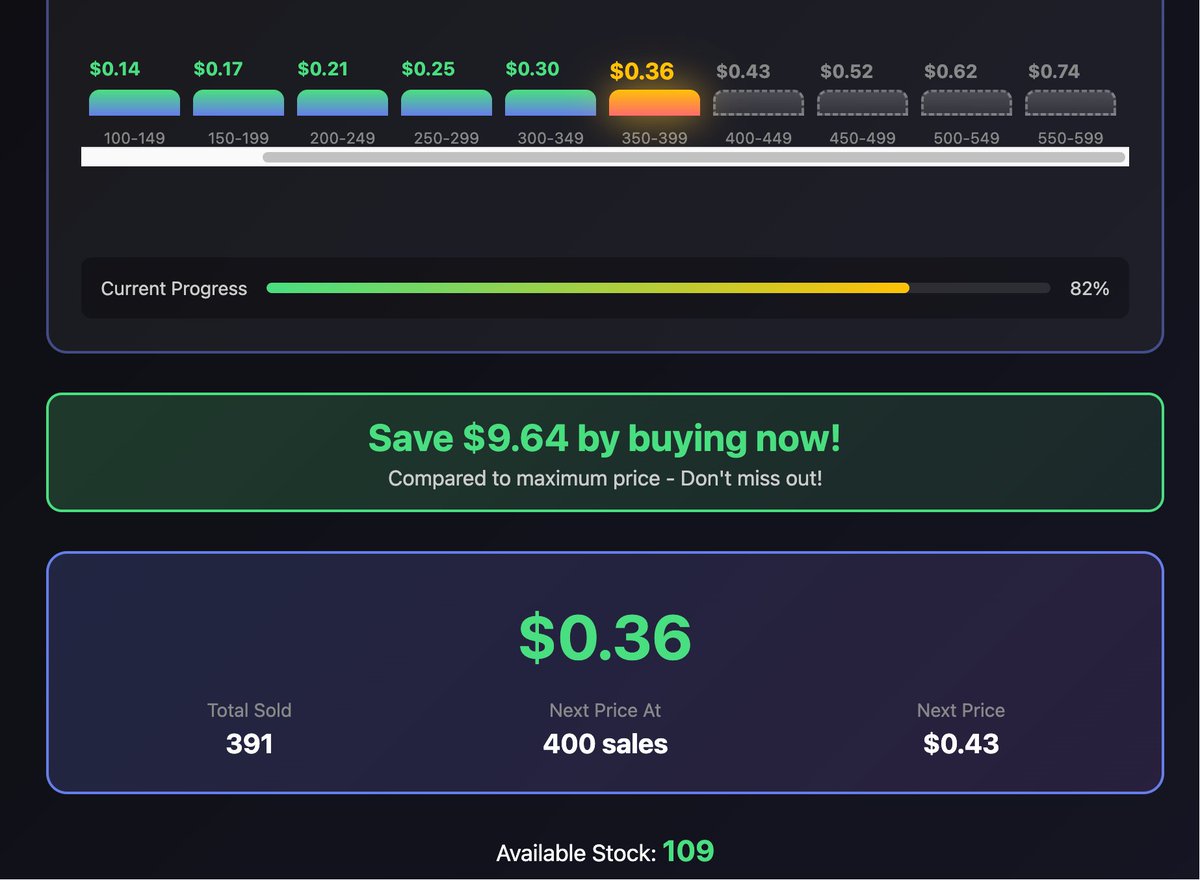This screenshot has width=1200, height=880.
Task: Click the '150-199' range label
Action: click(x=238, y=138)
